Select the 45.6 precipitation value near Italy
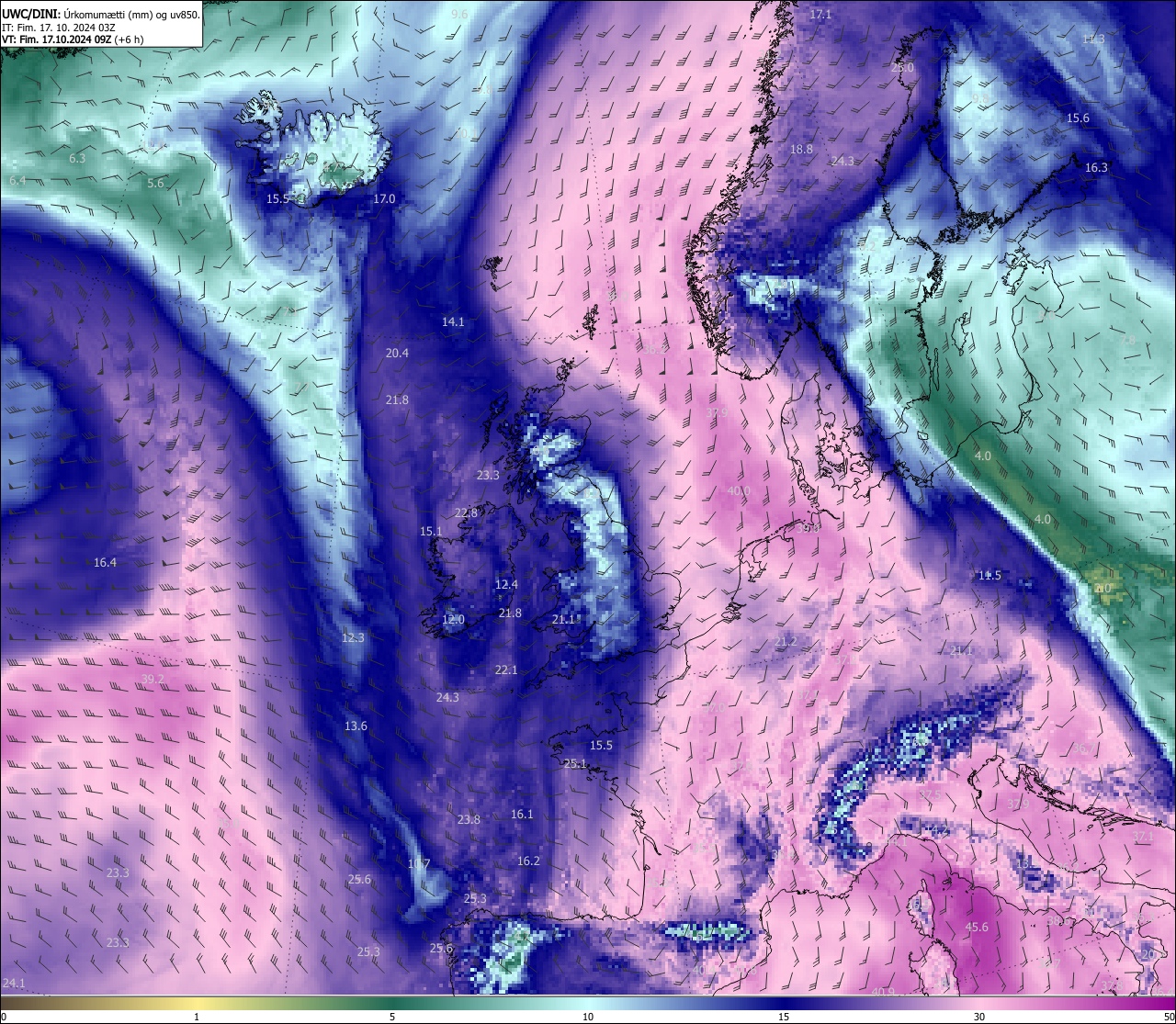1176x1024 pixels. 977,928
